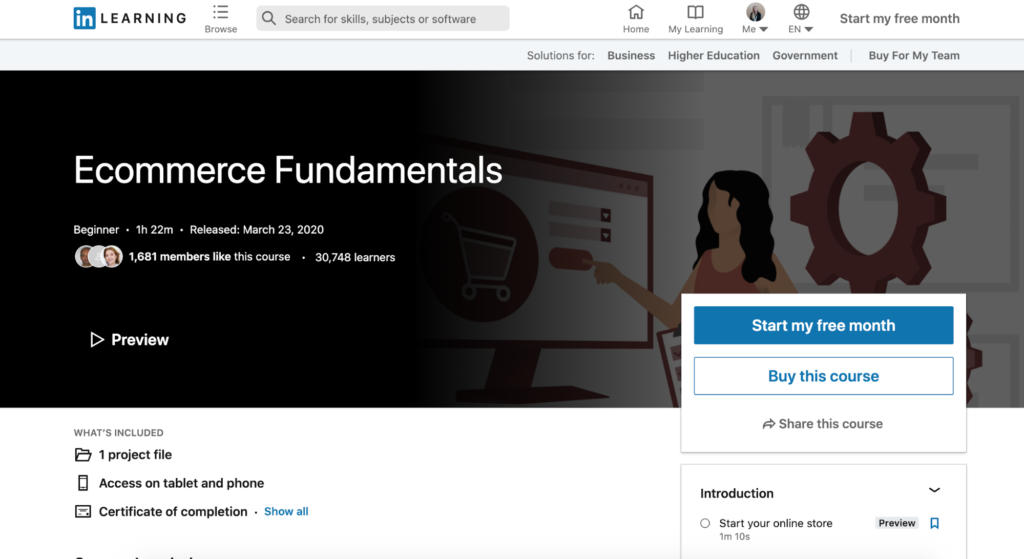Click the member avatars beside likes count

point(99,257)
